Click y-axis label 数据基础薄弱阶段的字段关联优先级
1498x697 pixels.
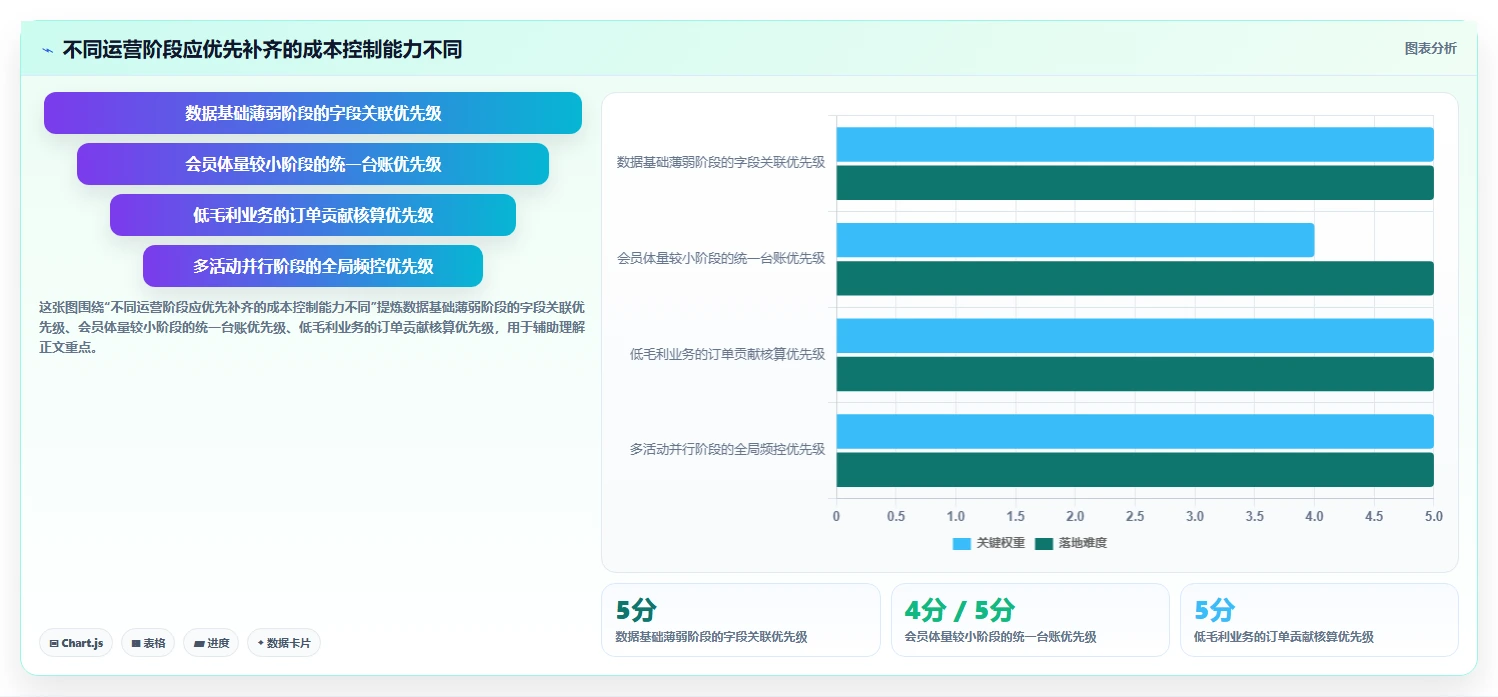point(721,162)
